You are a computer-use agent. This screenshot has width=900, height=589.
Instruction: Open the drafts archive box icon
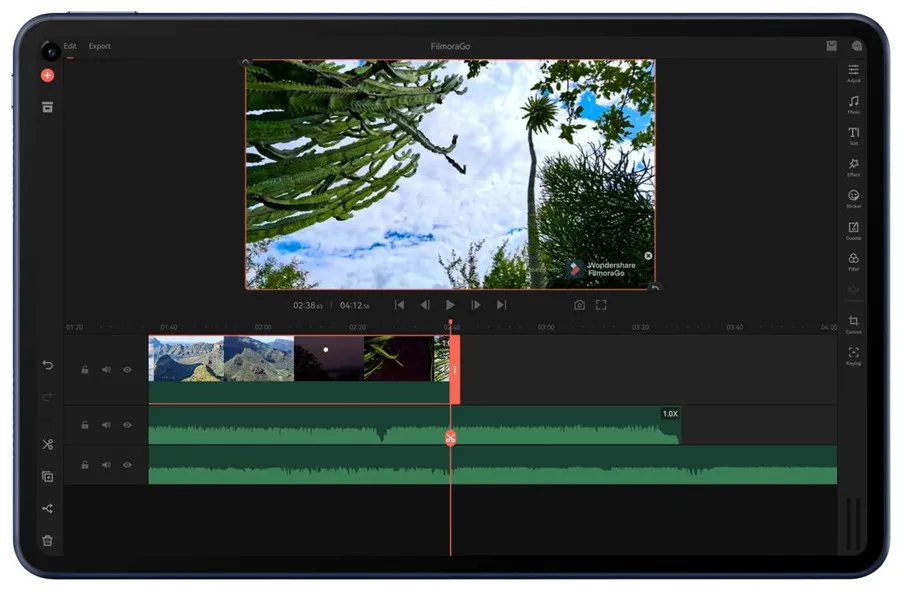pos(48,107)
